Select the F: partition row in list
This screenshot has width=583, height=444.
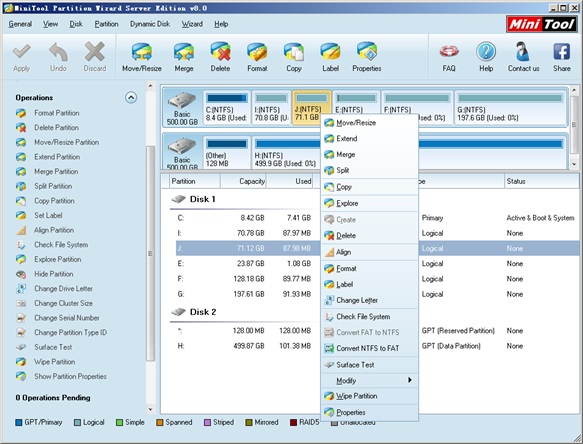pos(377,279)
